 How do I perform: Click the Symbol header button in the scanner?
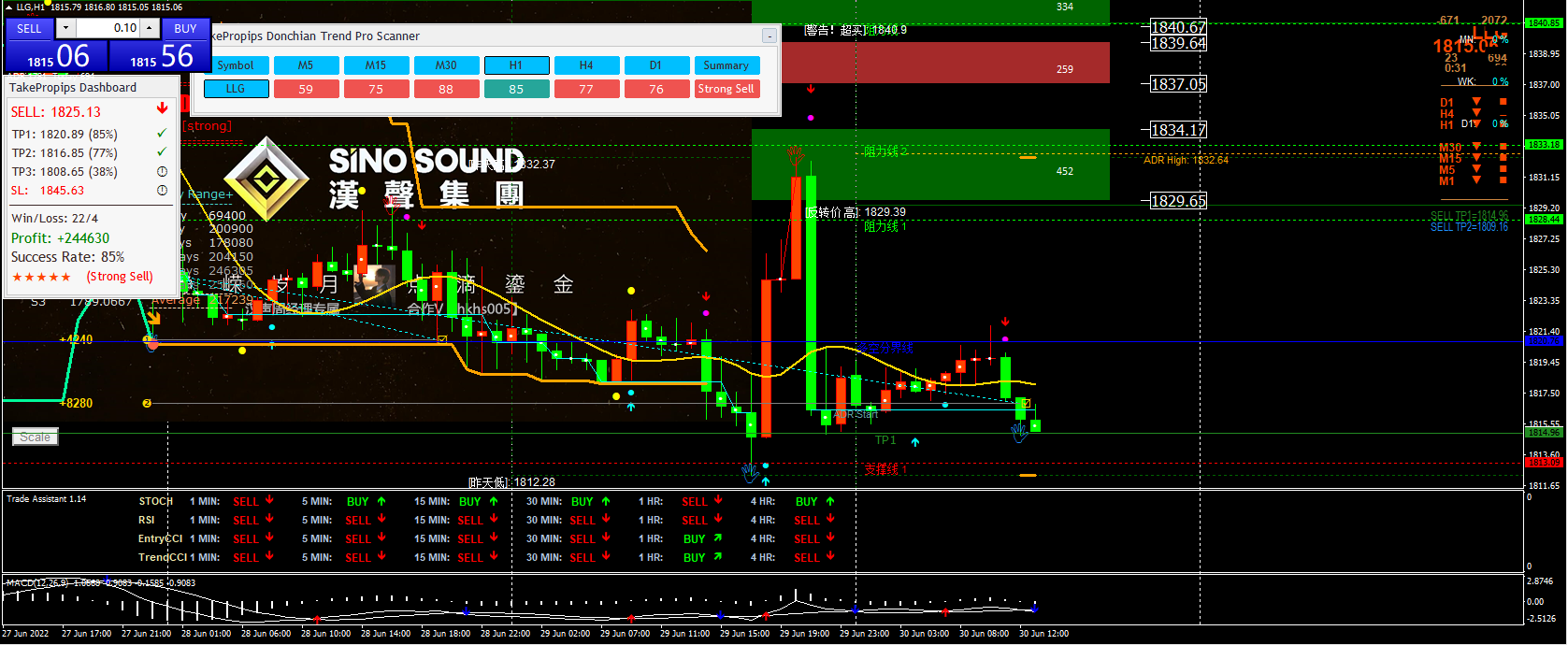236,65
